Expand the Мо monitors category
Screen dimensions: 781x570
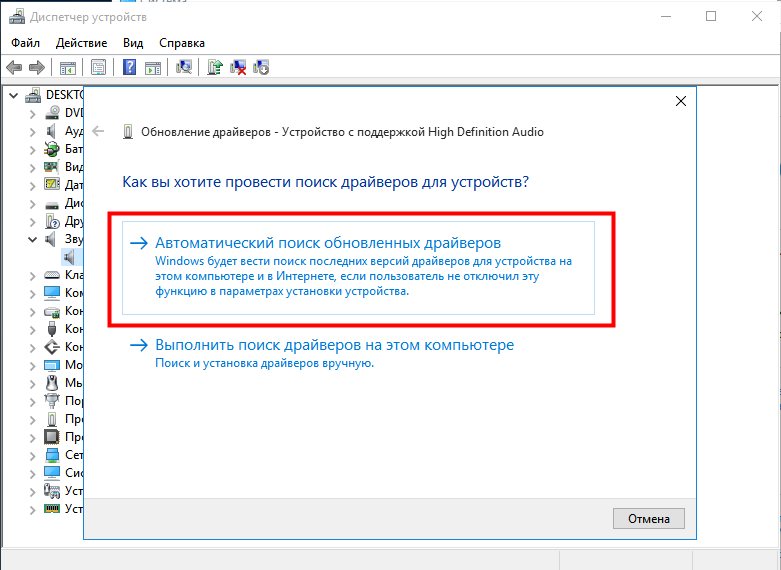click(x=33, y=365)
